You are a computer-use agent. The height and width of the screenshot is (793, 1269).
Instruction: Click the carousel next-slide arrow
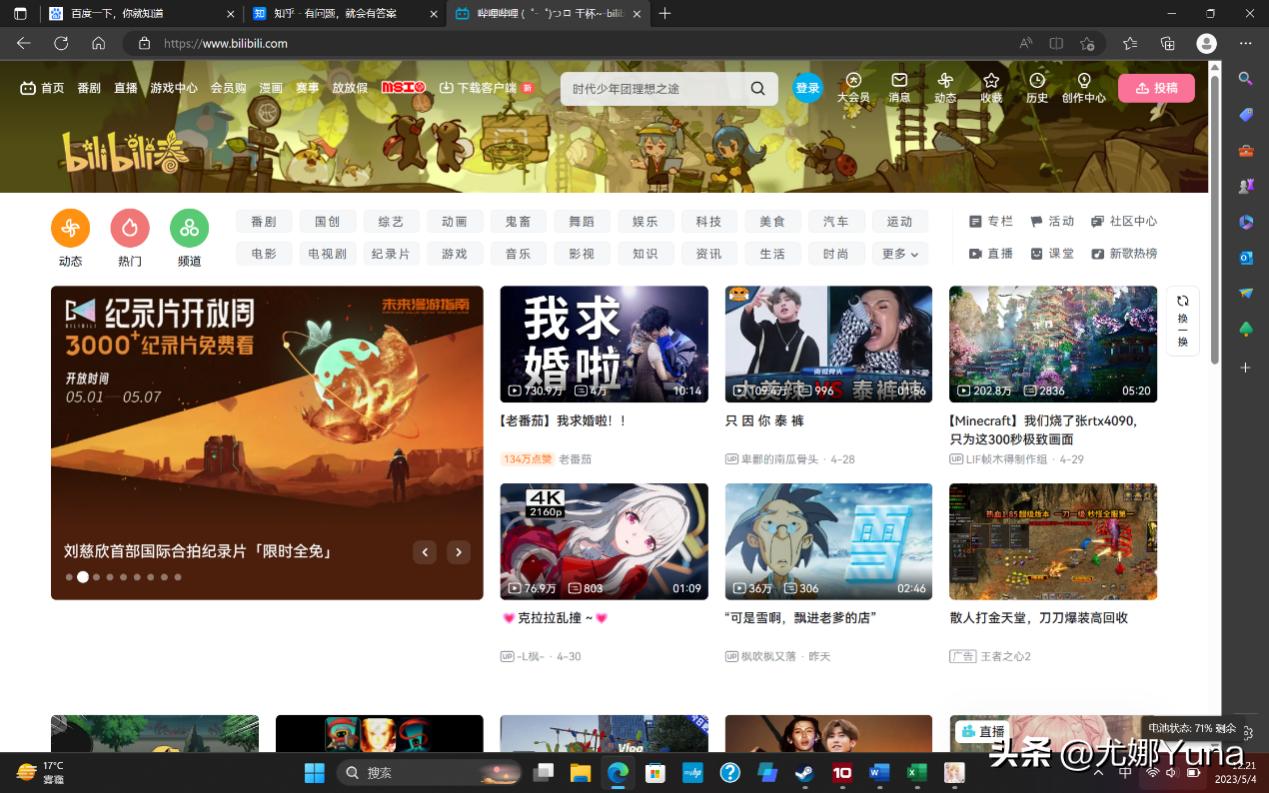coord(458,552)
